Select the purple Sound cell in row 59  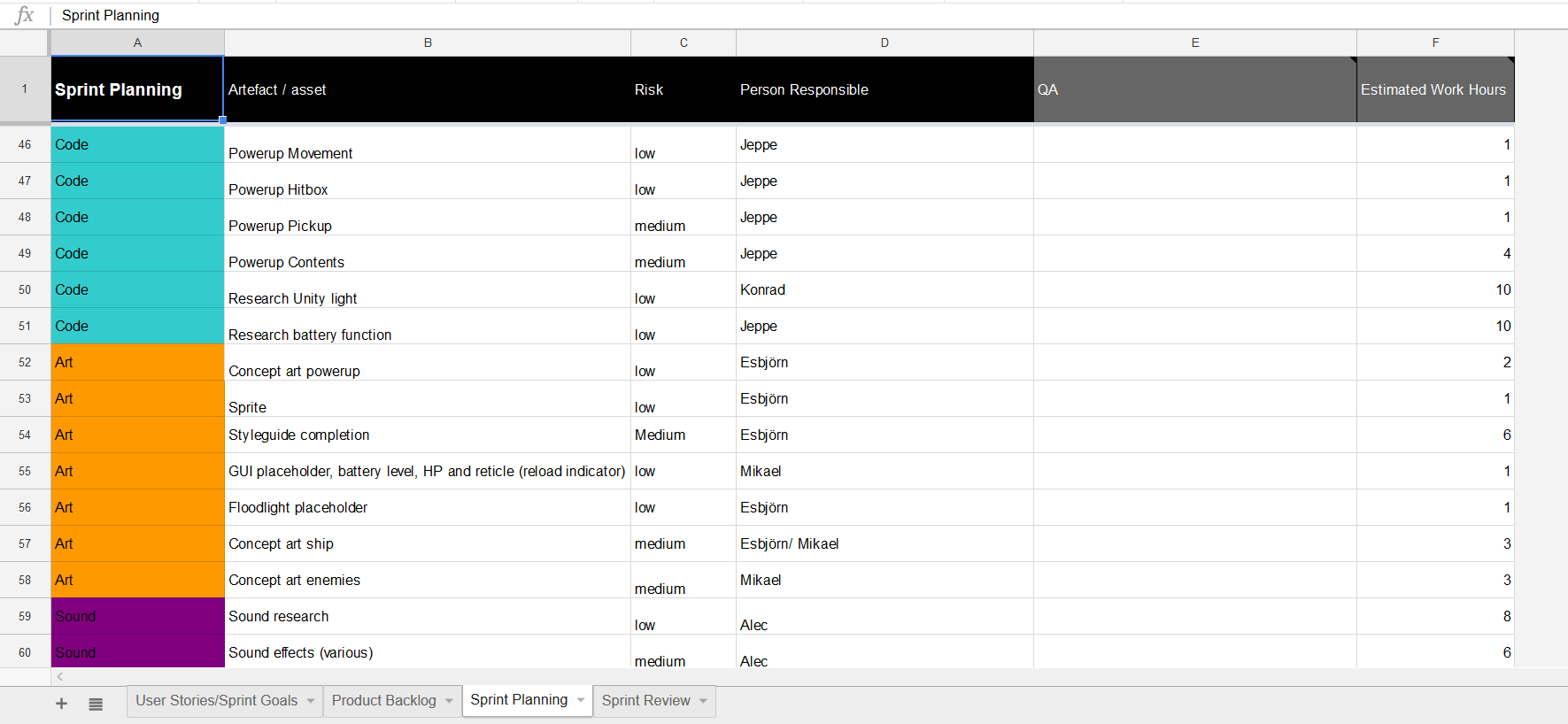[137, 616]
